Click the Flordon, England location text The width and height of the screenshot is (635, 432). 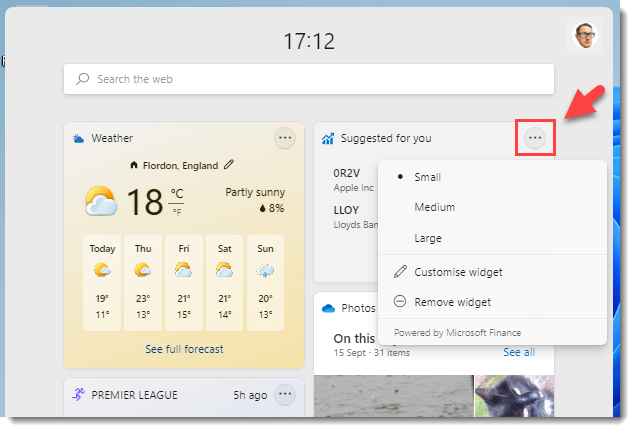click(180, 166)
